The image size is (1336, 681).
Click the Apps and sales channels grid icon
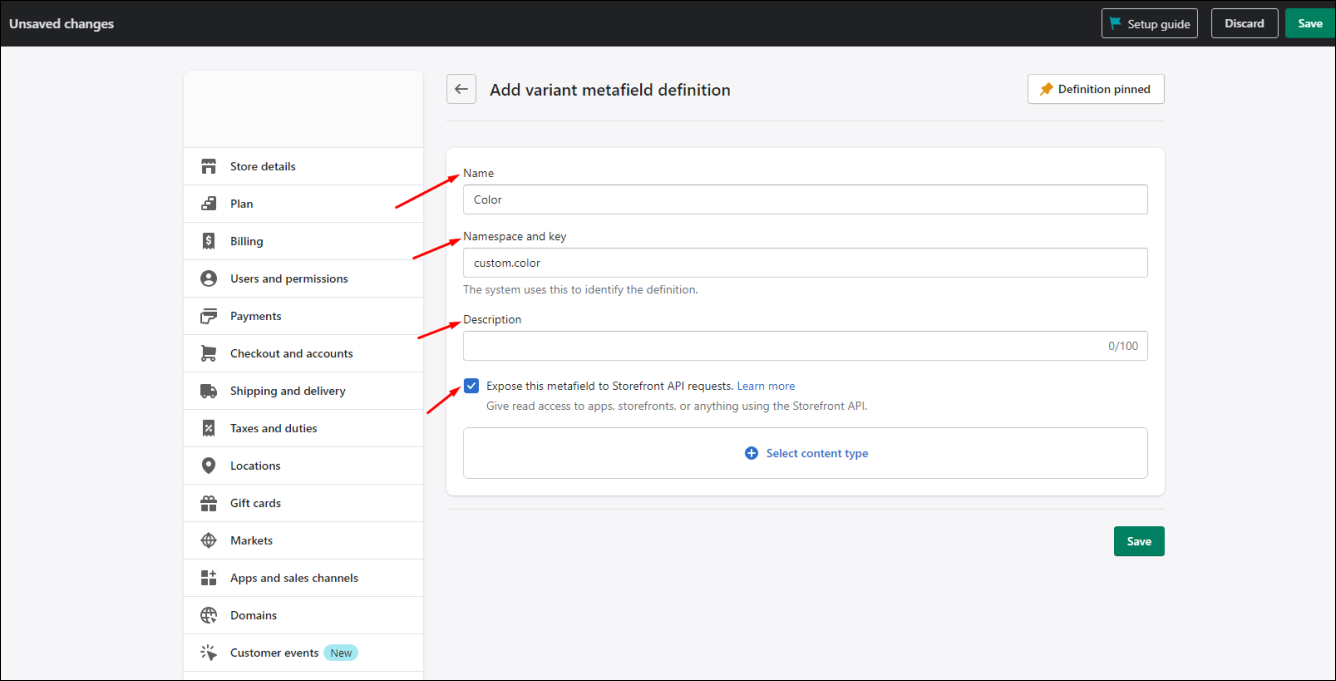coord(208,578)
